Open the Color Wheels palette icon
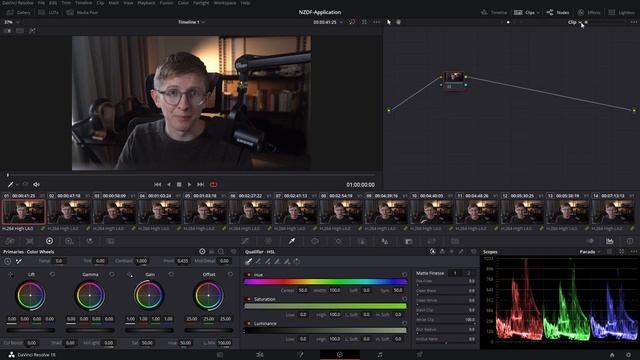Viewport: 640px width, 360px height. pyautogui.click(x=49, y=241)
